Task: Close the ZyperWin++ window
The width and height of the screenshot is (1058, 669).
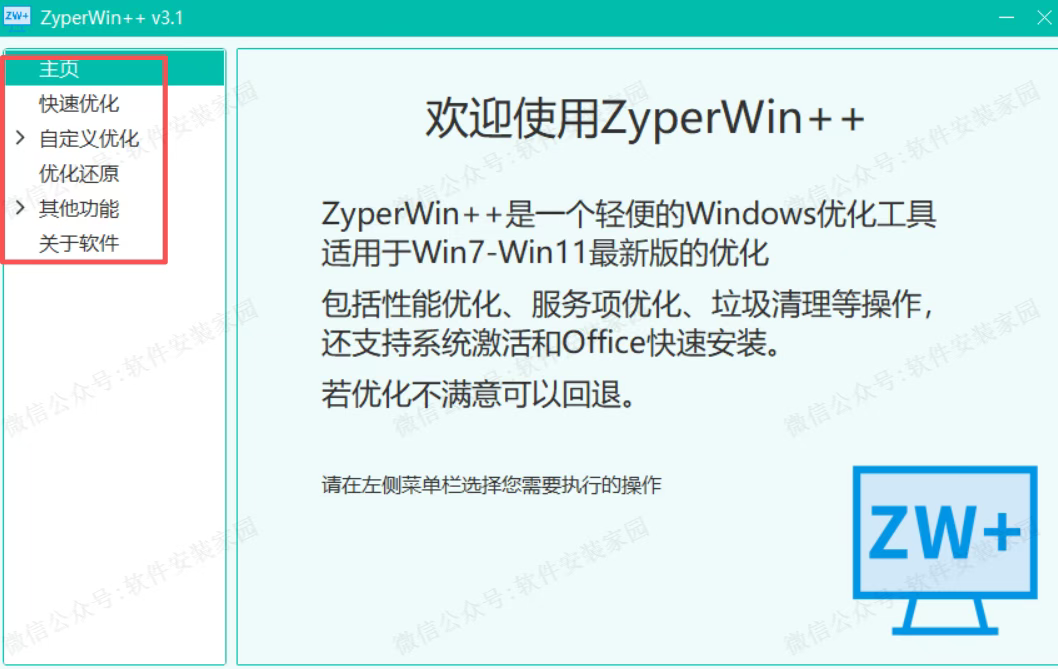Action: [x=1044, y=18]
